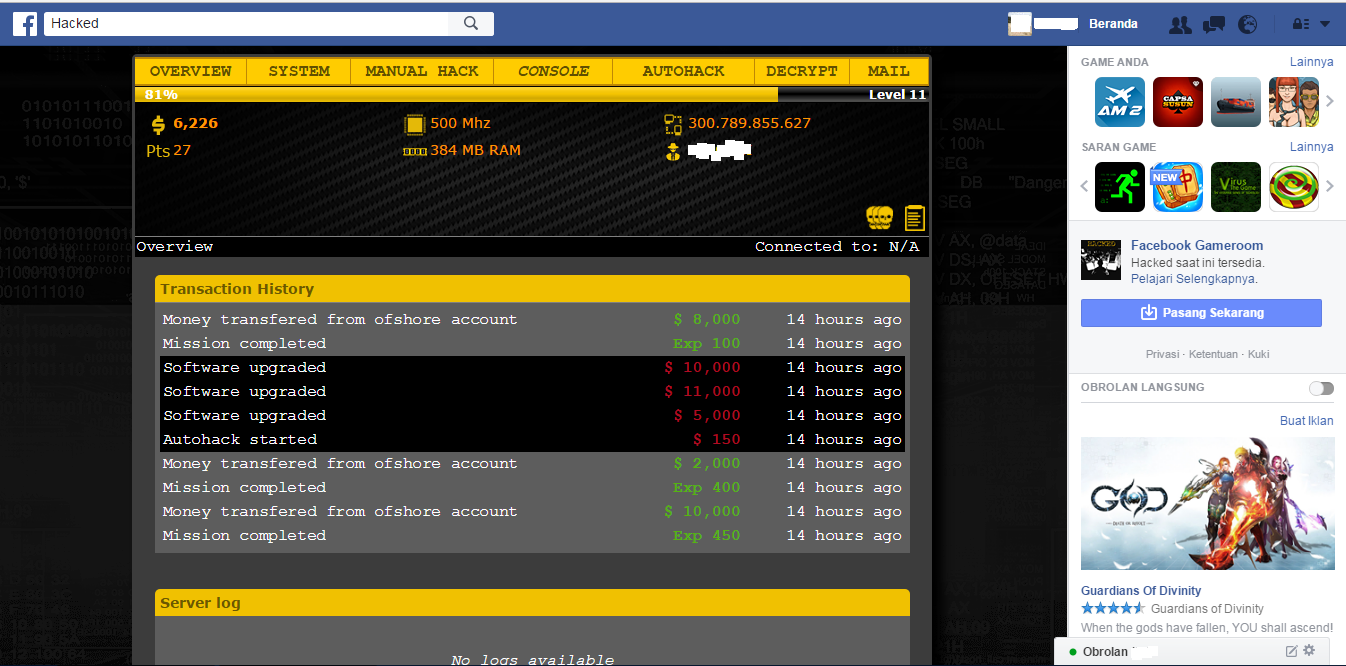Open the Facebook logo home icon

[25, 23]
